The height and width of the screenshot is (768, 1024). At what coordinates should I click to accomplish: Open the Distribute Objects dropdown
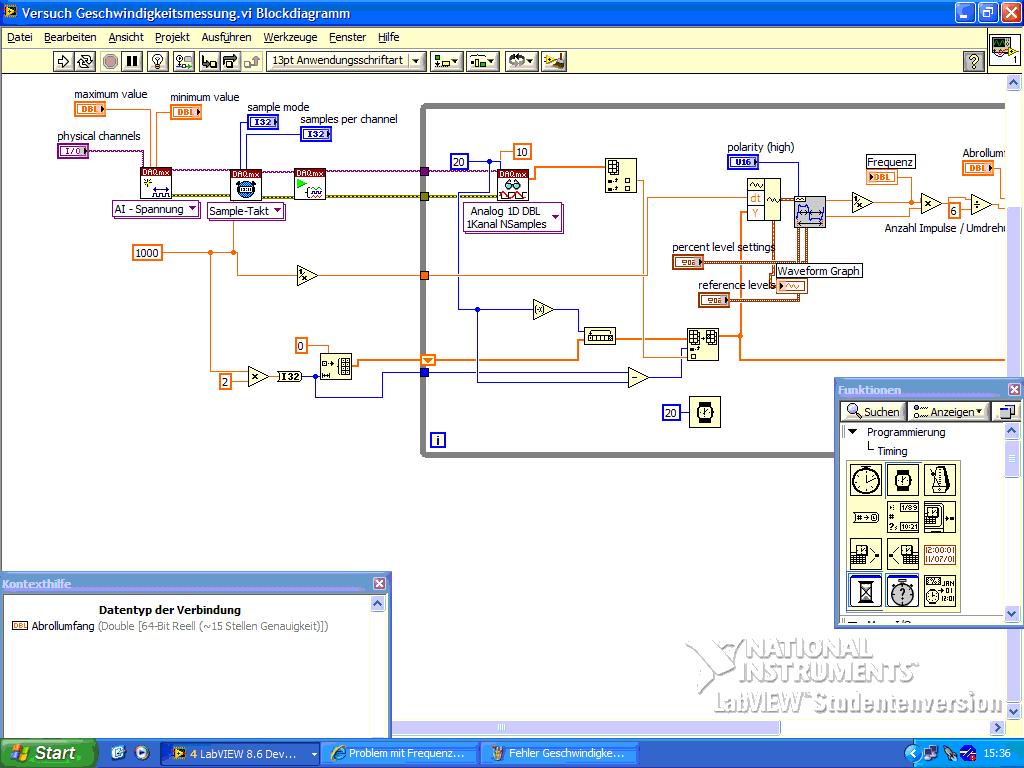coord(483,61)
